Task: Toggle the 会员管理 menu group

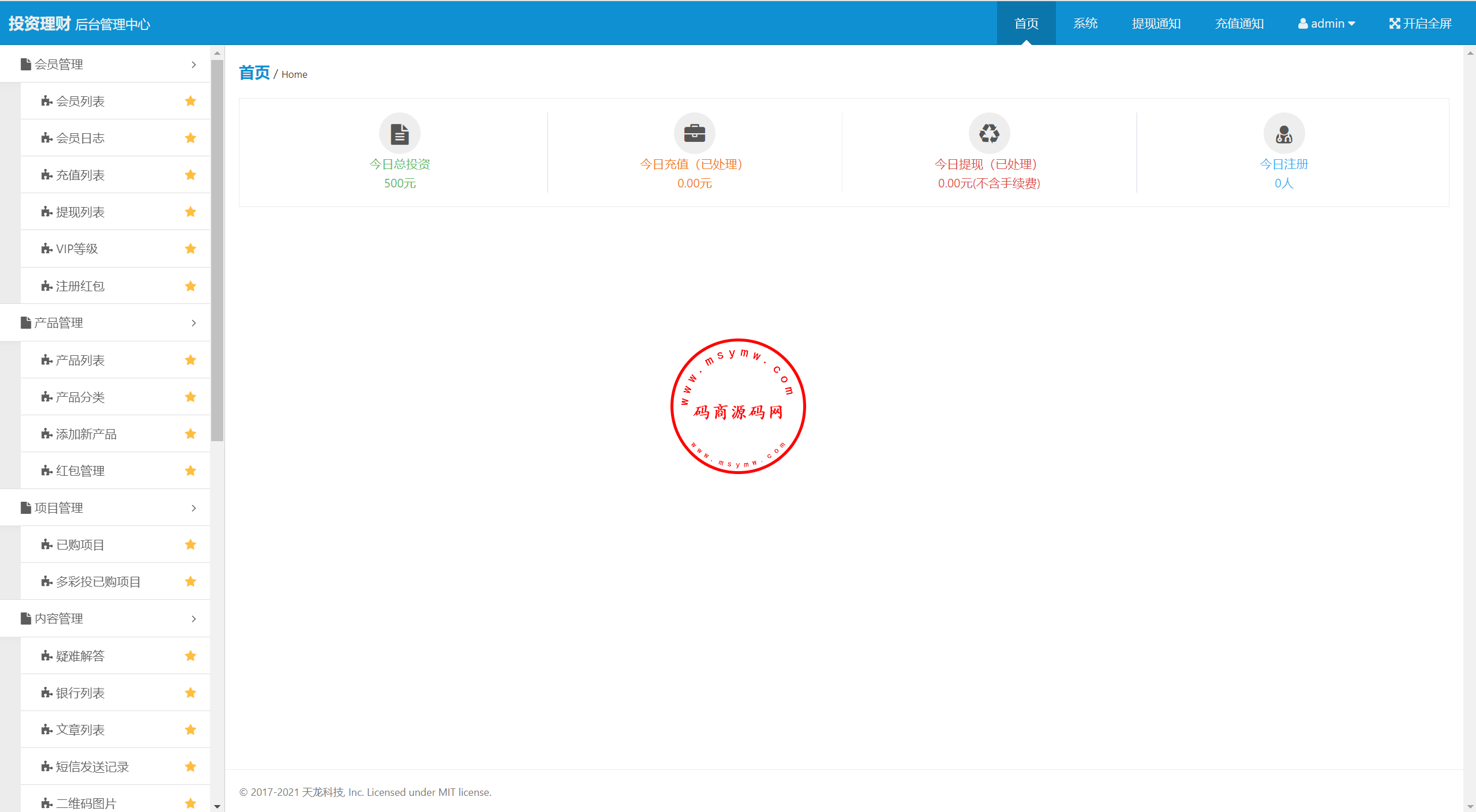Action: tap(105, 64)
